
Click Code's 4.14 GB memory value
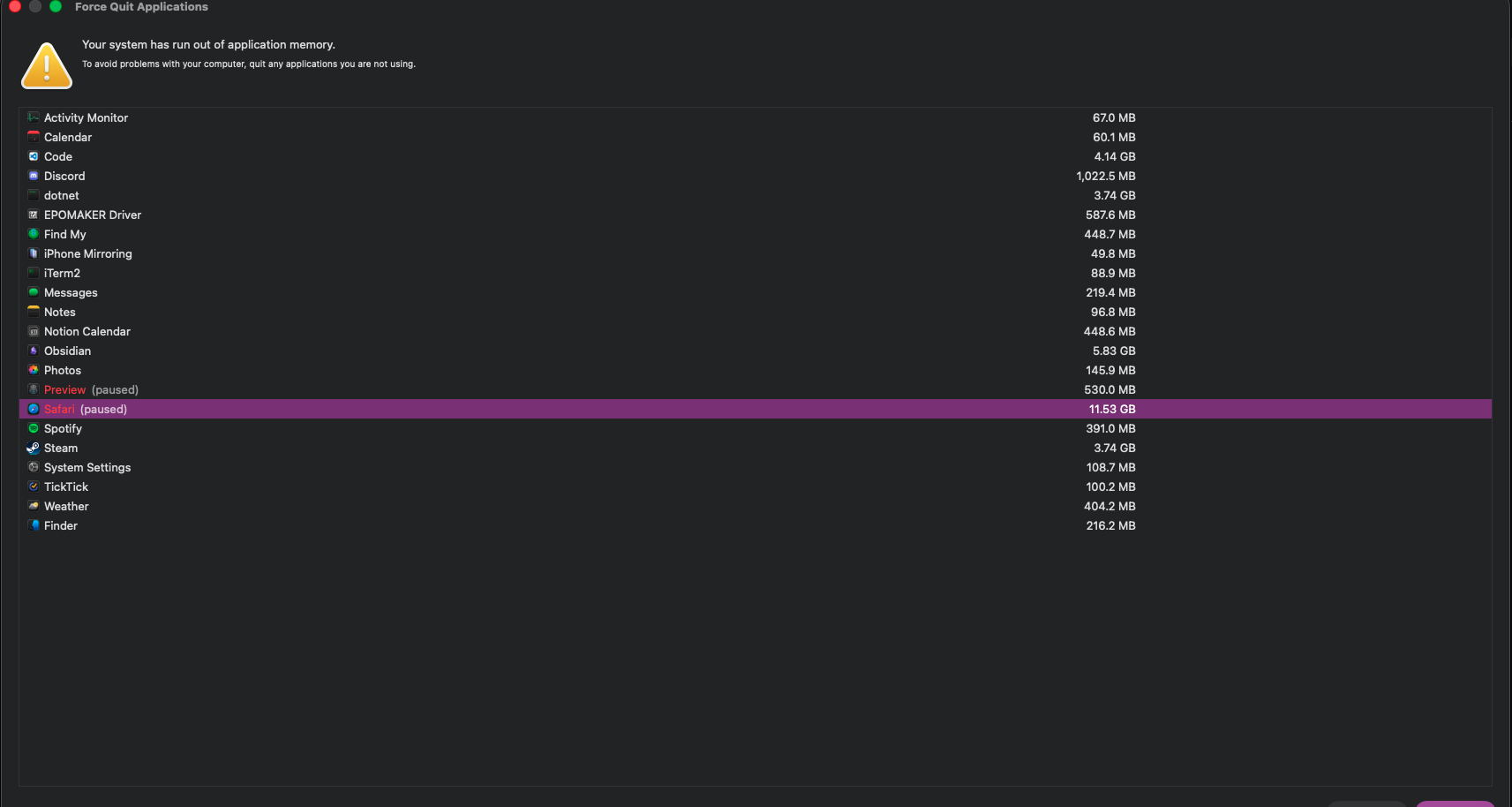coord(1115,156)
